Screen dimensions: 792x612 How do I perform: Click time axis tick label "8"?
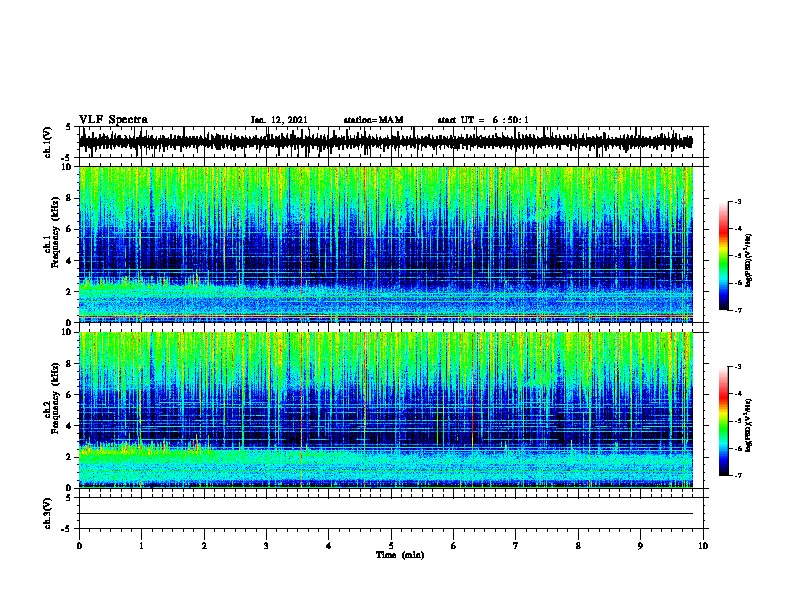[x=578, y=546]
